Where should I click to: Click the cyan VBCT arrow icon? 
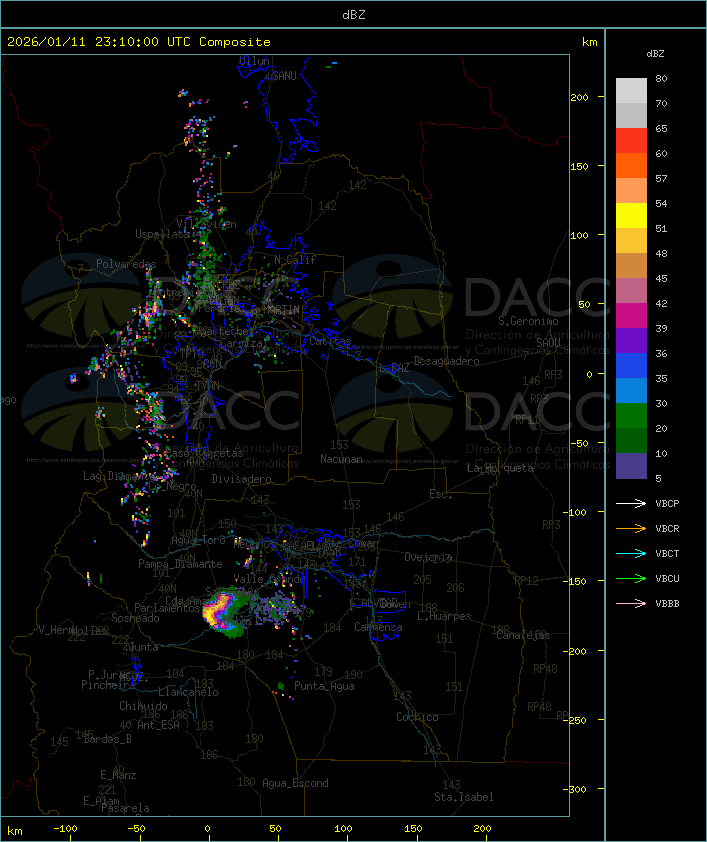[x=631, y=554]
